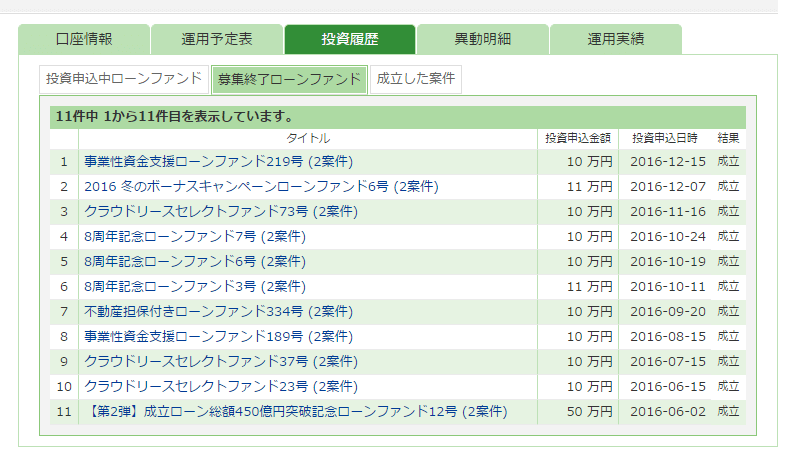This screenshot has height=474, width=807.
Task: Select the date 2016-06-15
Action: tap(668, 387)
